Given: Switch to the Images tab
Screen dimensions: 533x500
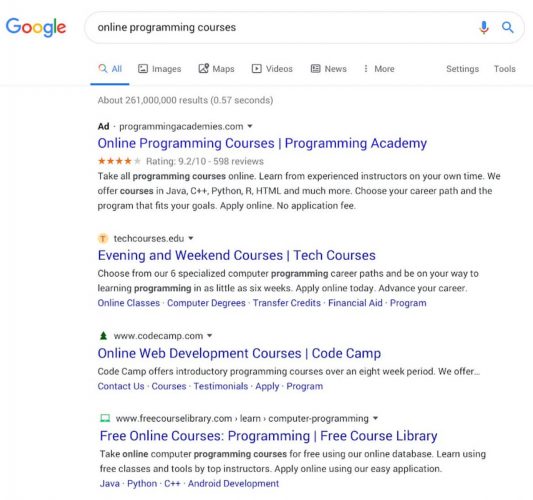Looking at the screenshot, I should click(159, 69).
